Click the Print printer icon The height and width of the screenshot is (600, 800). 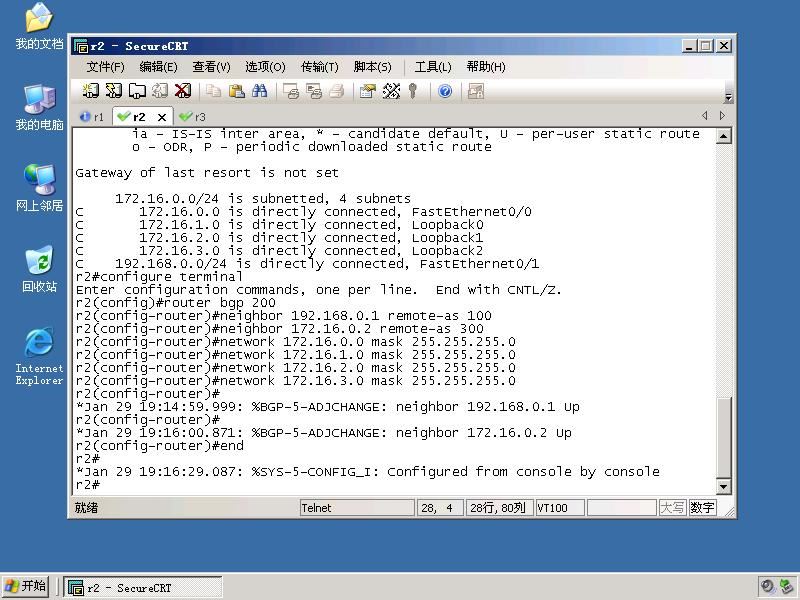337,91
